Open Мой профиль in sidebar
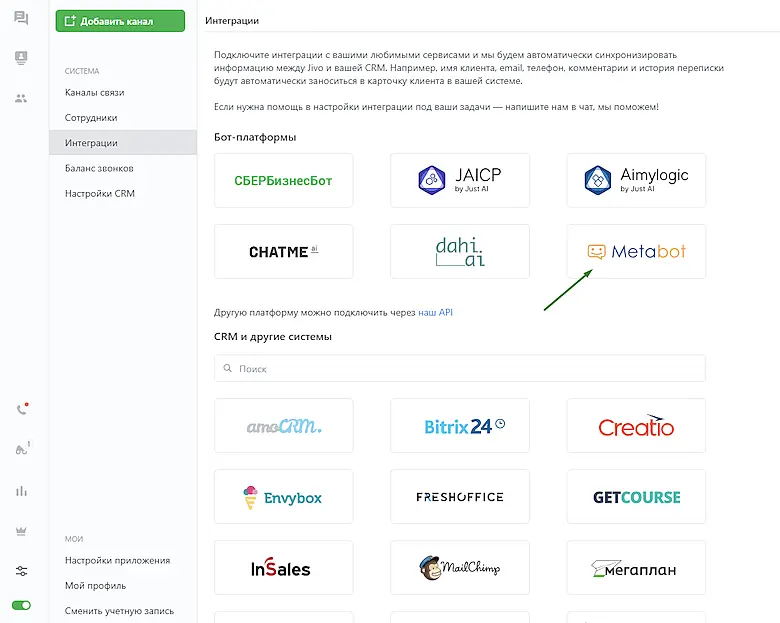The height and width of the screenshot is (623, 780). pos(96,586)
